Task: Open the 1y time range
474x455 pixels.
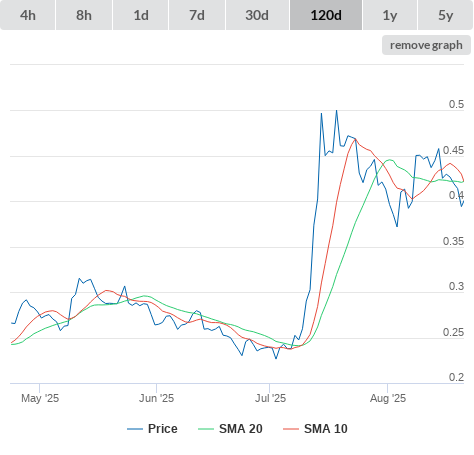Action: pos(390,15)
